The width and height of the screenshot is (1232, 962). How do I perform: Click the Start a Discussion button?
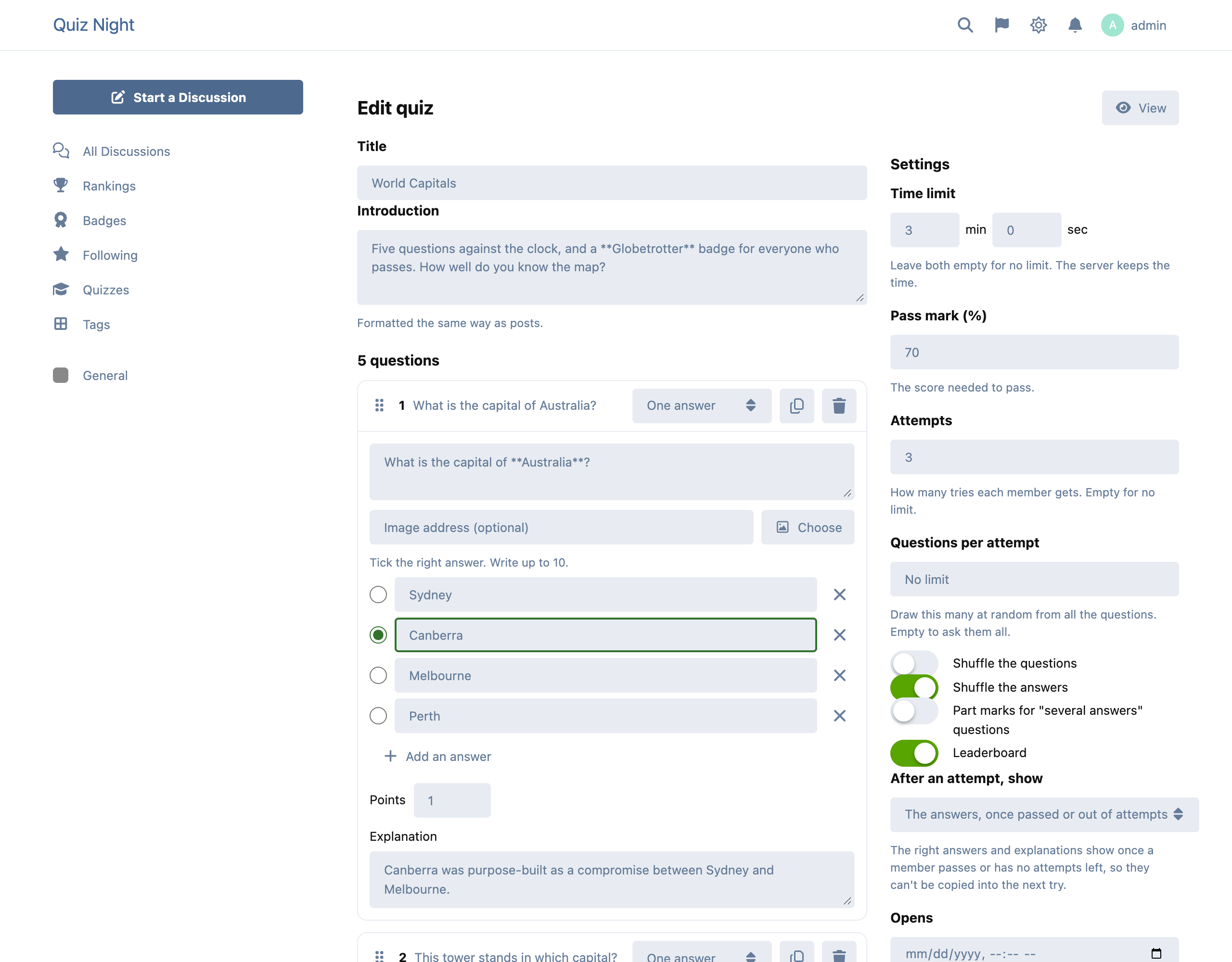178,97
